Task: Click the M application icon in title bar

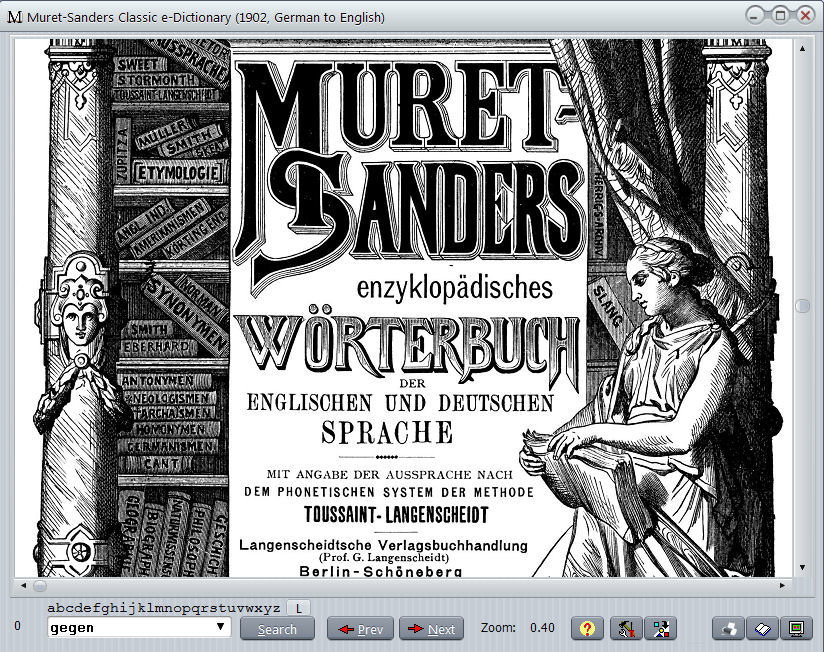Action: (15, 17)
